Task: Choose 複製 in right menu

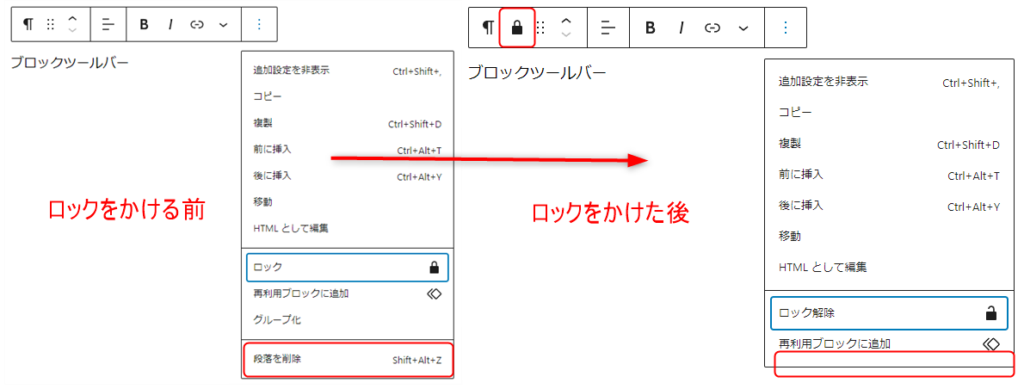Action: click(x=888, y=144)
